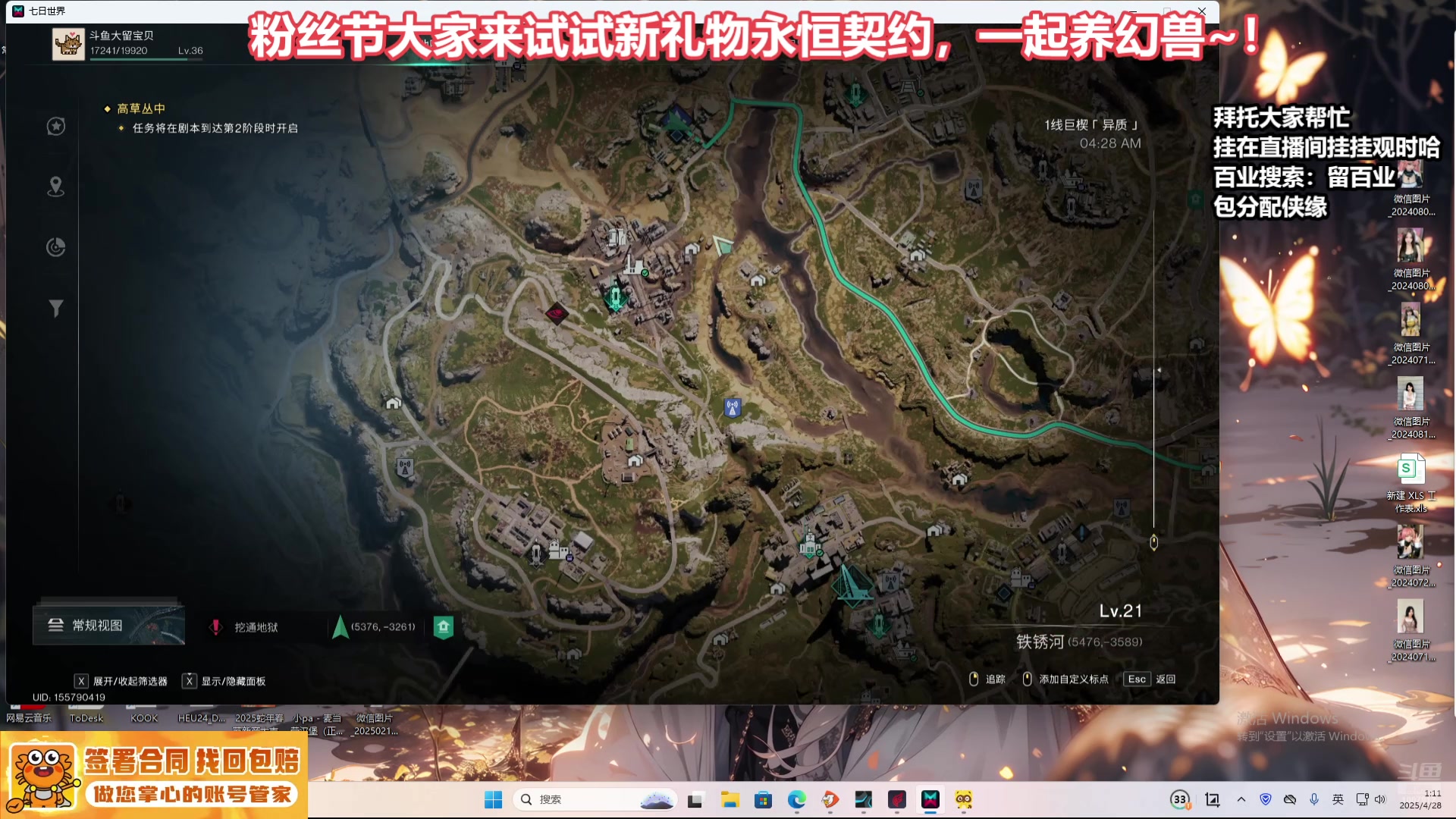Click the 追踪 track button

[987, 679]
